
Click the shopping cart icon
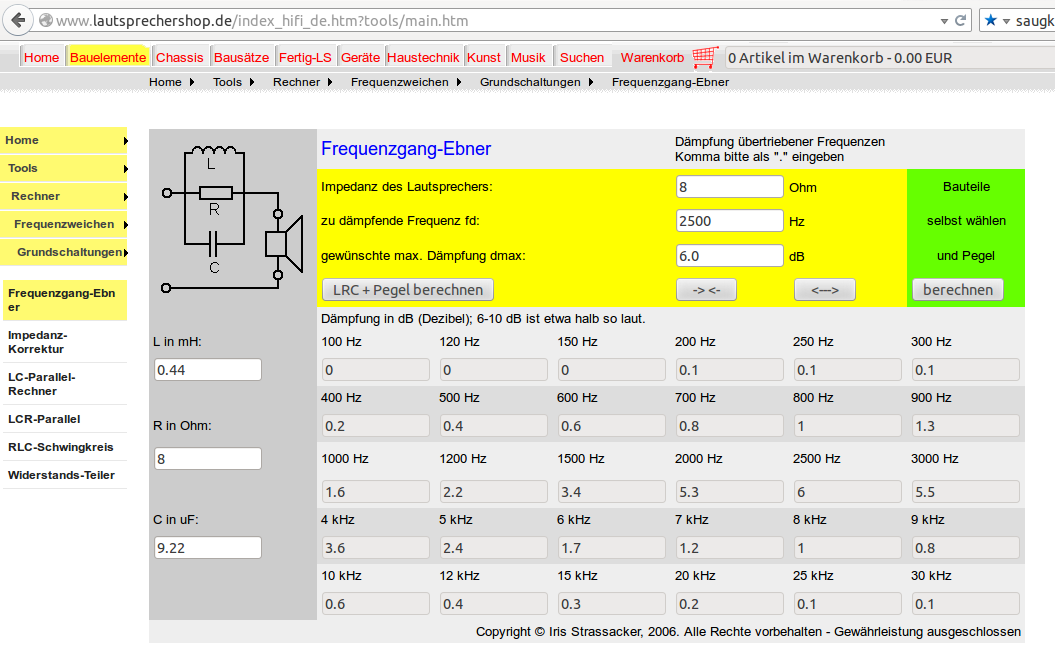pyautogui.click(x=704, y=57)
